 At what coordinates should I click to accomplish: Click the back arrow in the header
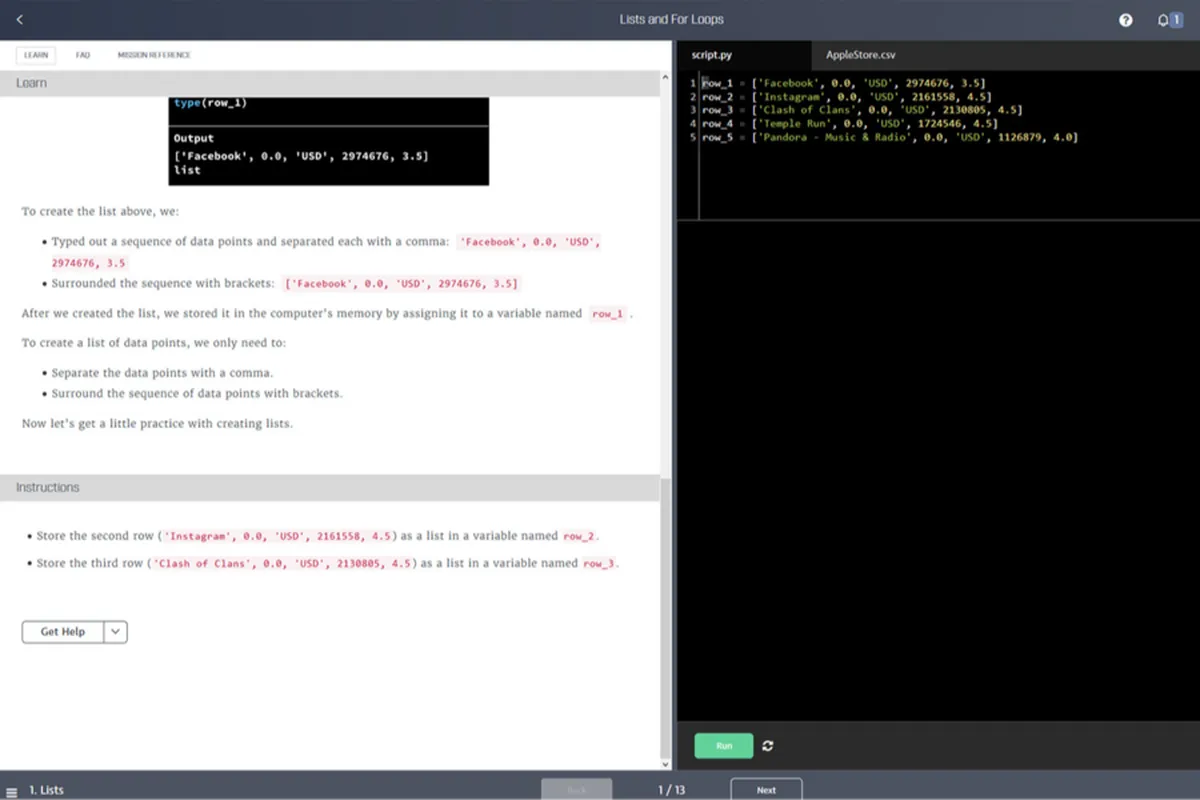coord(20,20)
